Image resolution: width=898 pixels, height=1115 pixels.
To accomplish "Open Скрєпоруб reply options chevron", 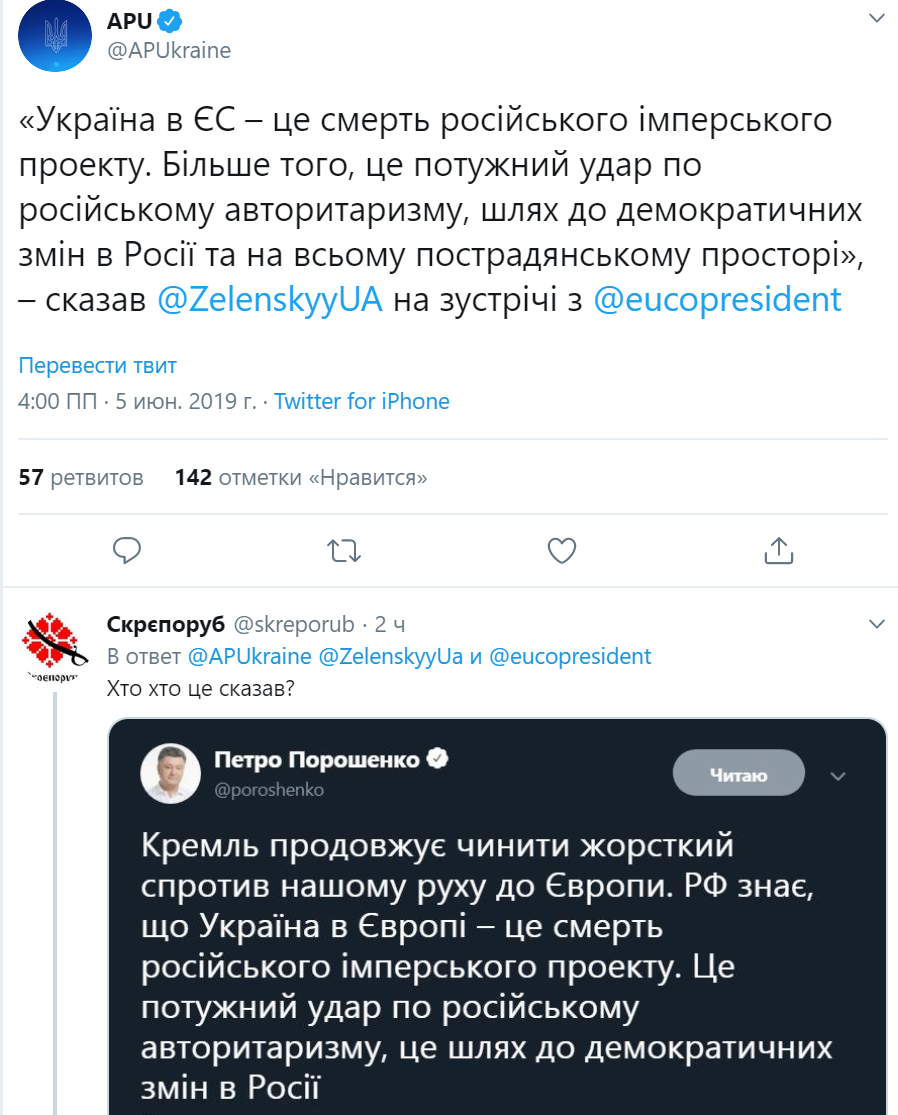I will tap(876, 624).
